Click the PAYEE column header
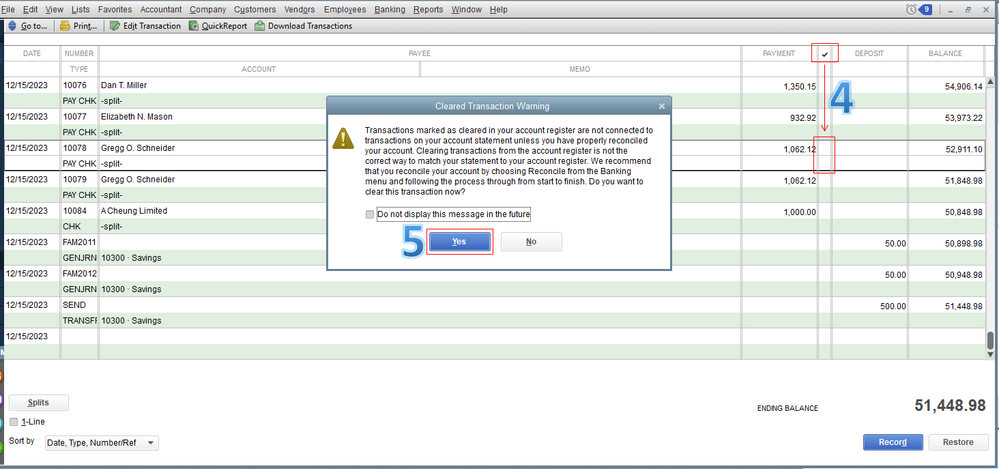This screenshot has height=469, width=999. 420,54
